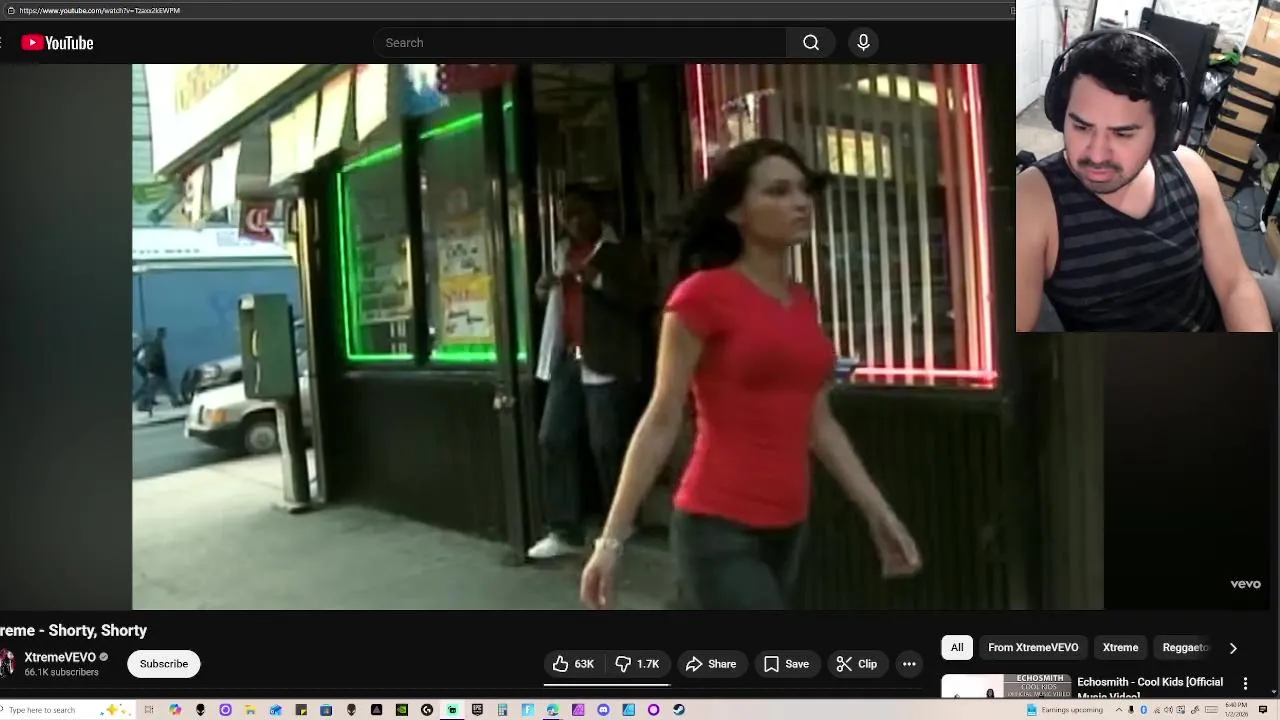Open Logitech G HUB from the taskbar
Viewport: 1280px width, 720px height.
pyautogui.click(x=427, y=710)
